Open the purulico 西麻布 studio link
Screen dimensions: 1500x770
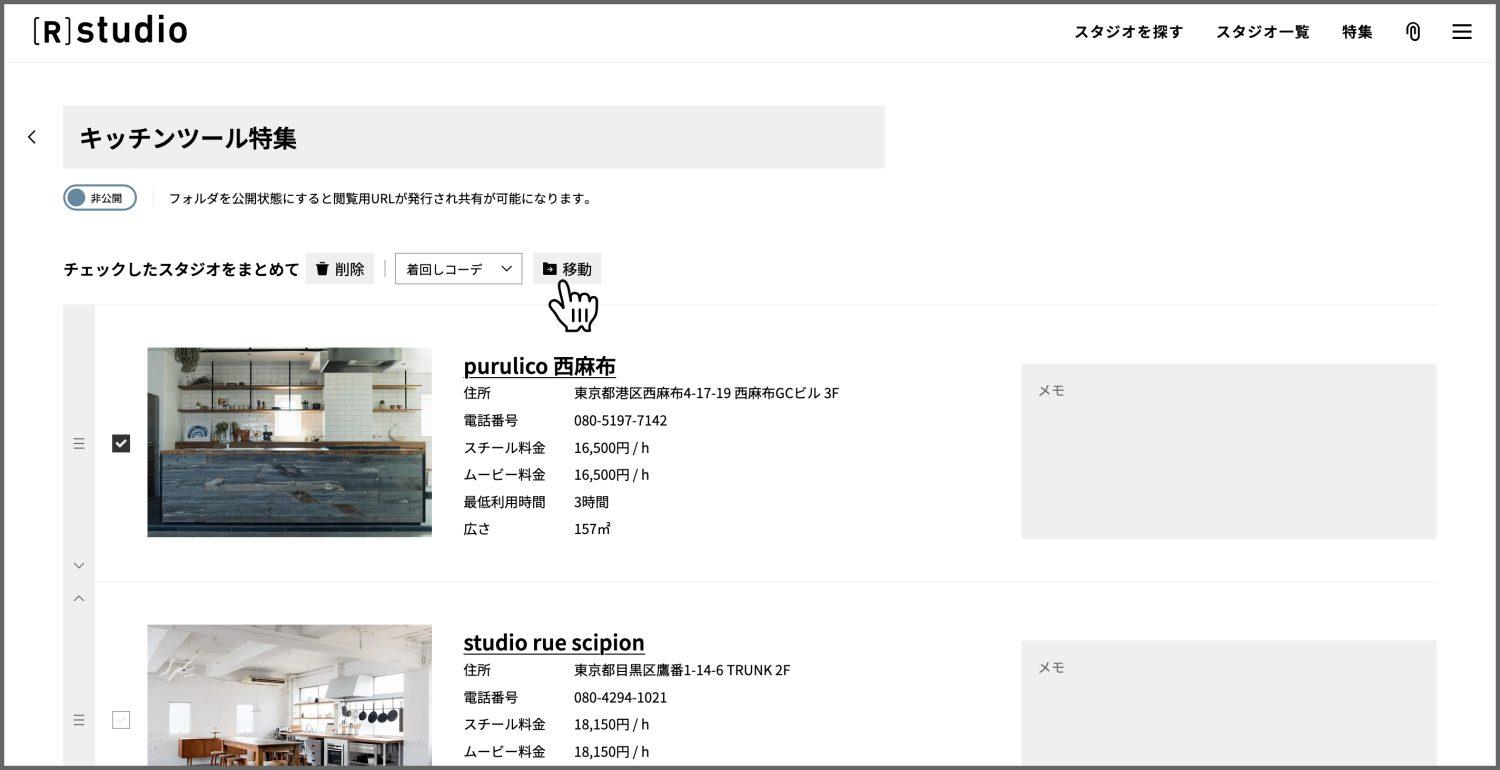(x=539, y=366)
